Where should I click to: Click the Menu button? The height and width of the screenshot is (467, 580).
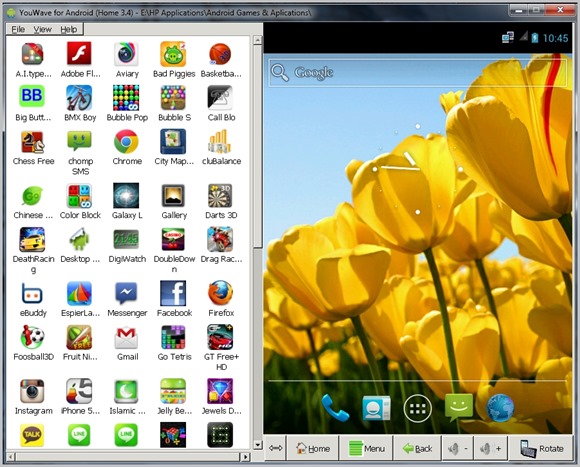367,449
